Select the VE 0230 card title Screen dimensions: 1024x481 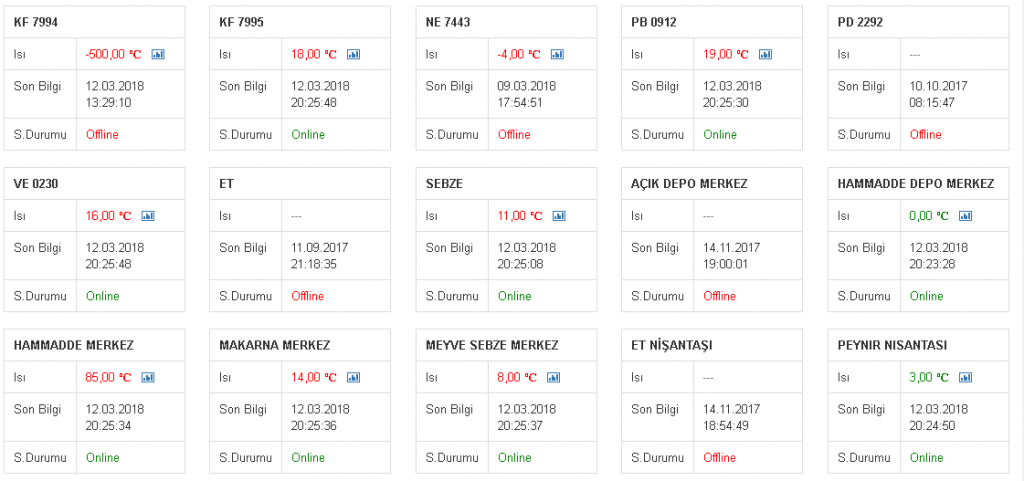[36, 183]
